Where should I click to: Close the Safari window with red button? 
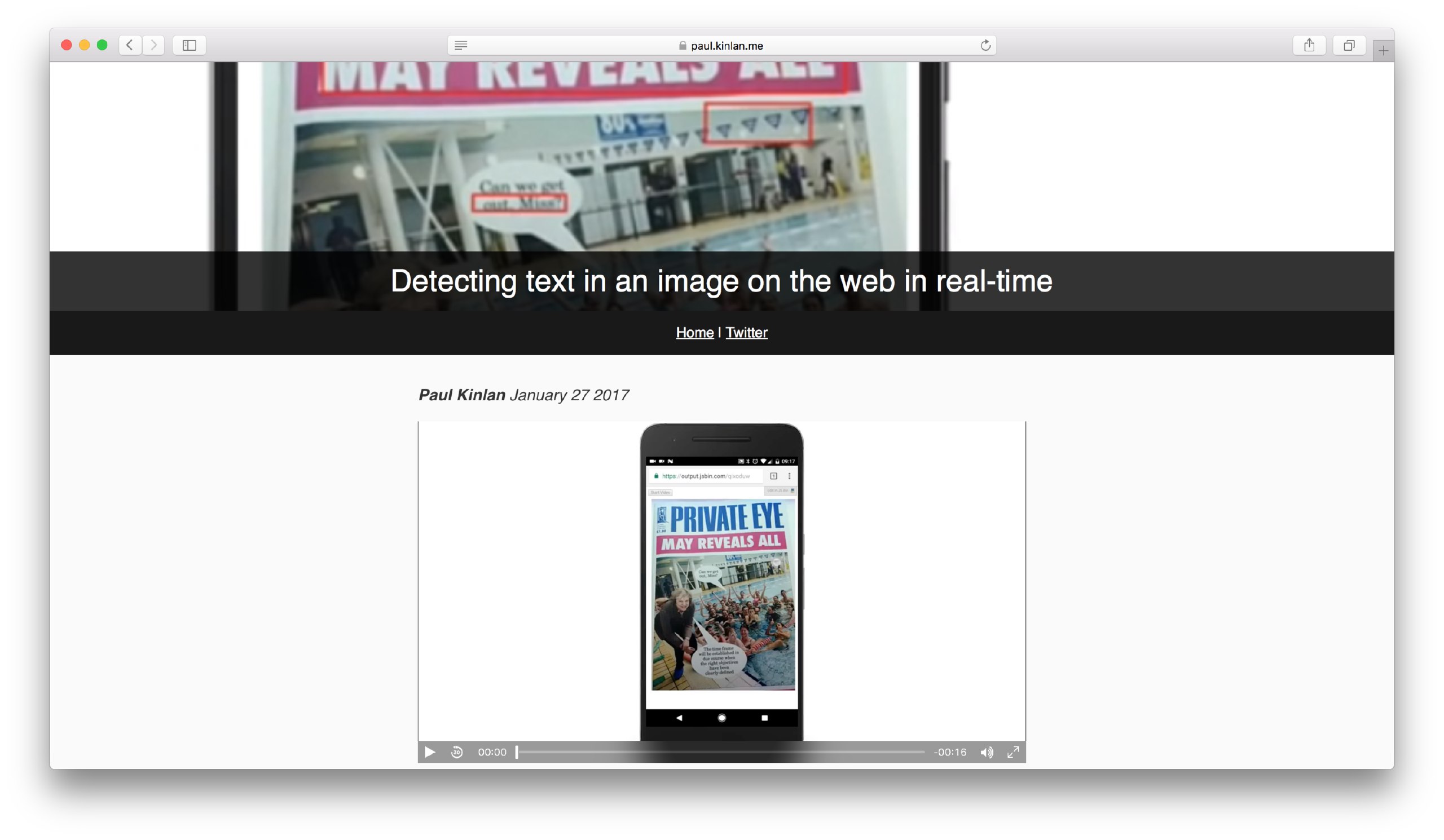click(x=67, y=45)
